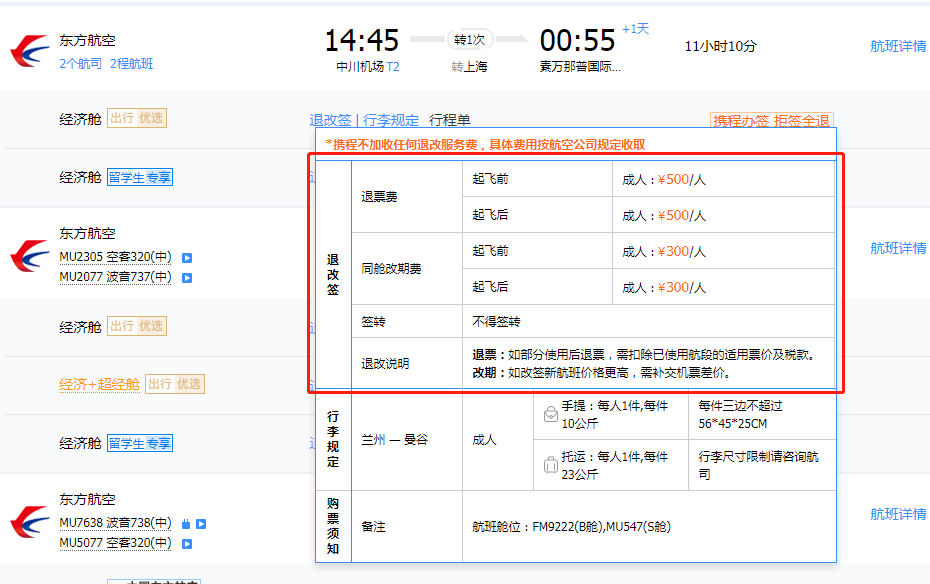Image resolution: width=930 pixels, height=584 pixels.
Task: Click flight number MU2305 空客320(中)
Action: coord(115,257)
